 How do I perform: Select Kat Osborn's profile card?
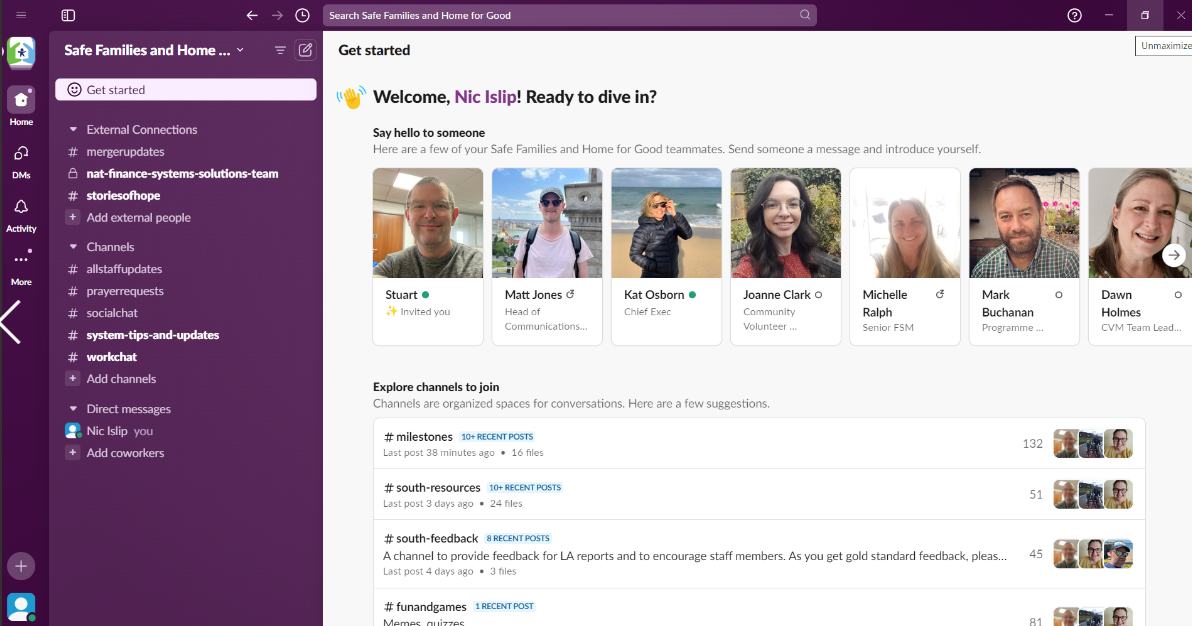pyautogui.click(x=666, y=256)
